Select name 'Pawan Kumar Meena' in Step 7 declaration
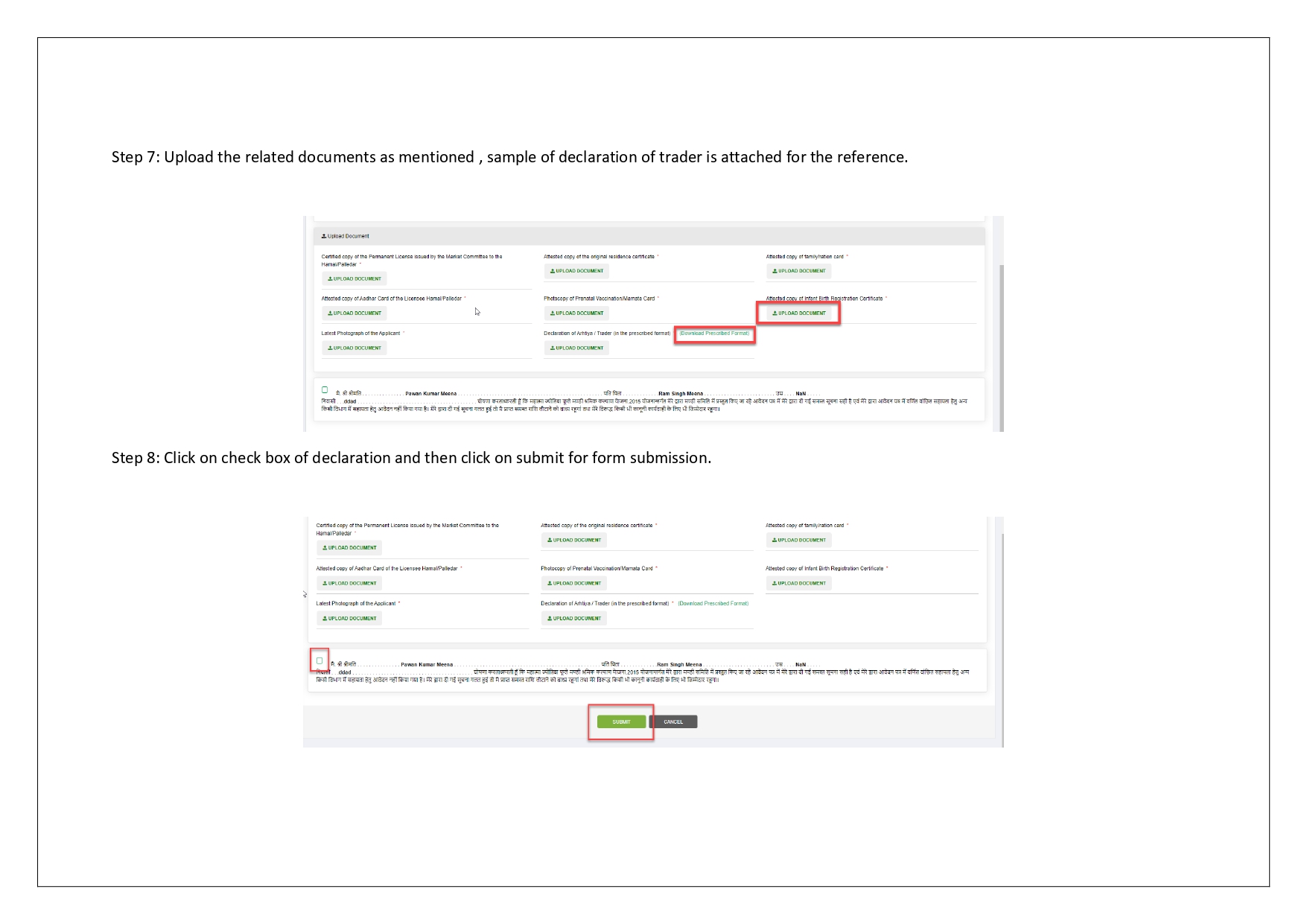 [431, 394]
